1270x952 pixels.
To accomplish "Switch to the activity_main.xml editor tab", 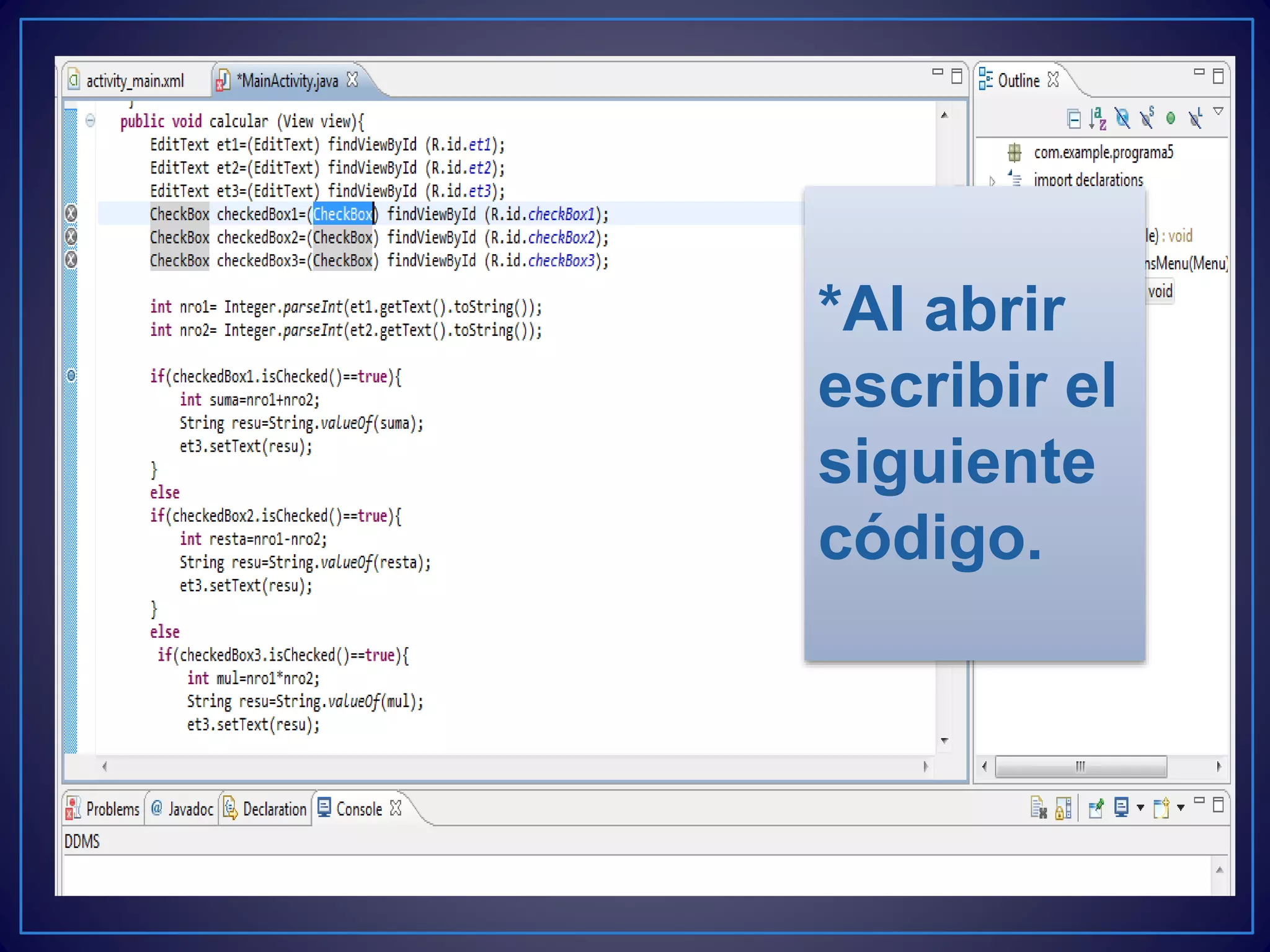I will pyautogui.click(x=135, y=81).
